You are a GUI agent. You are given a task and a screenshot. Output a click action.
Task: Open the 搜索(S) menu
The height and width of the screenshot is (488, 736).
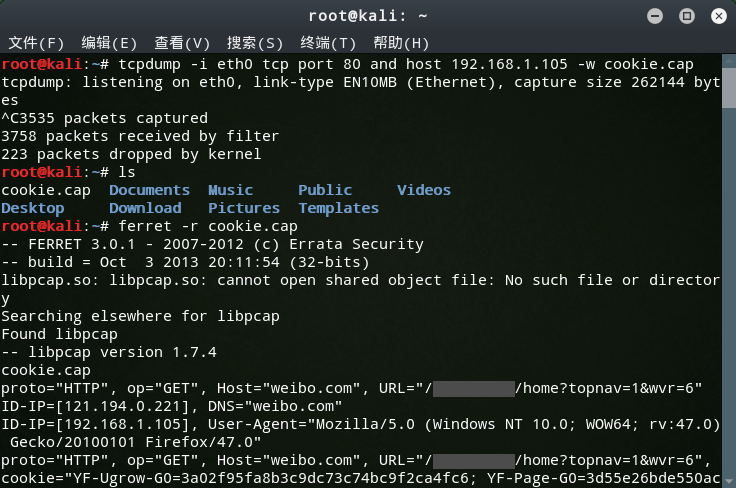click(255, 43)
